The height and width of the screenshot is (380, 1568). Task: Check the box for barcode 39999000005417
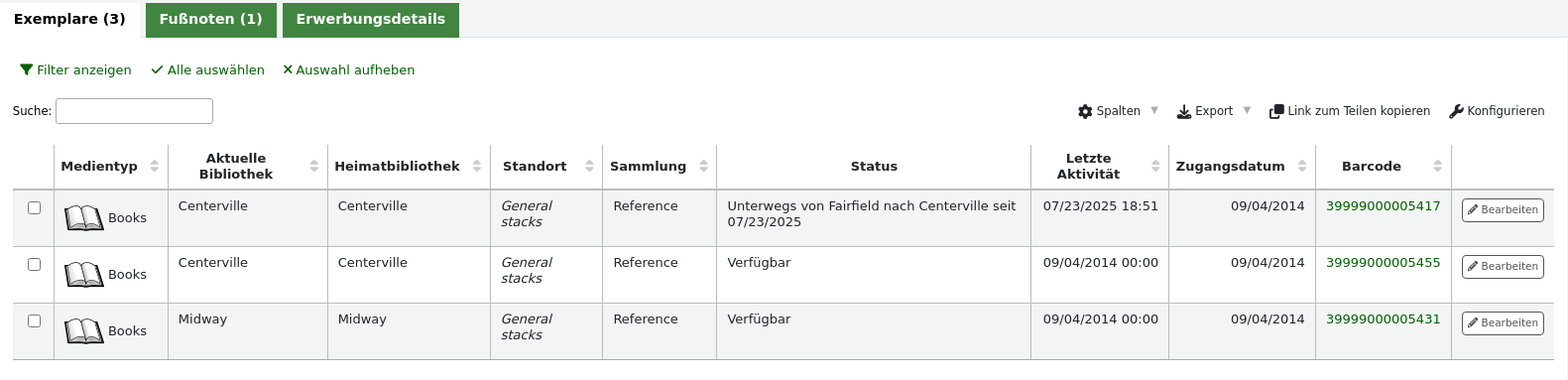pyautogui.click(x=34, y=207)
